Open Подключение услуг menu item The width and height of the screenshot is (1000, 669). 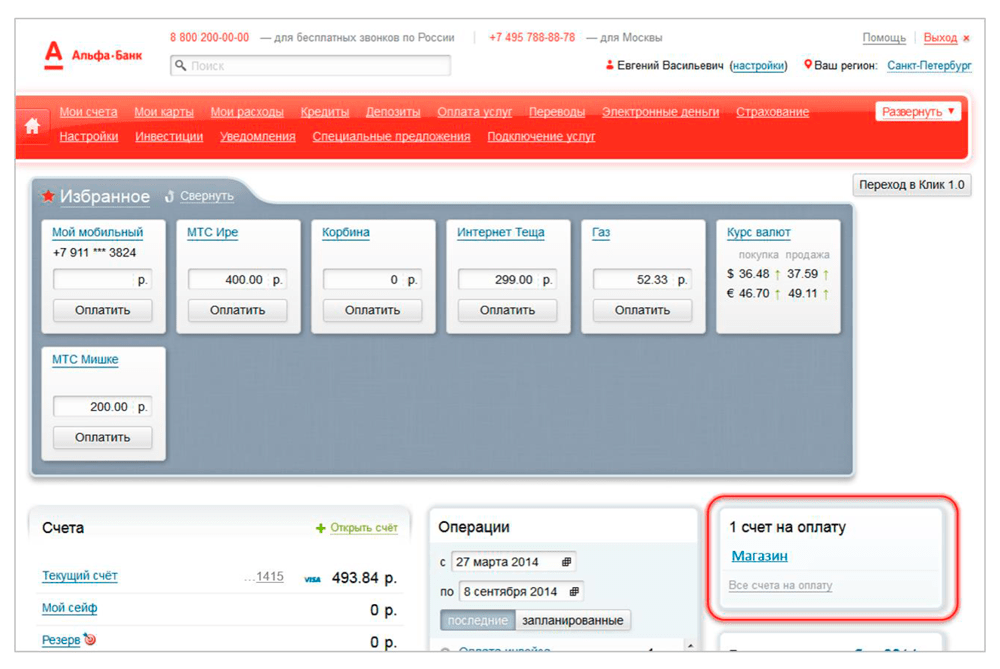click(541, 136)
